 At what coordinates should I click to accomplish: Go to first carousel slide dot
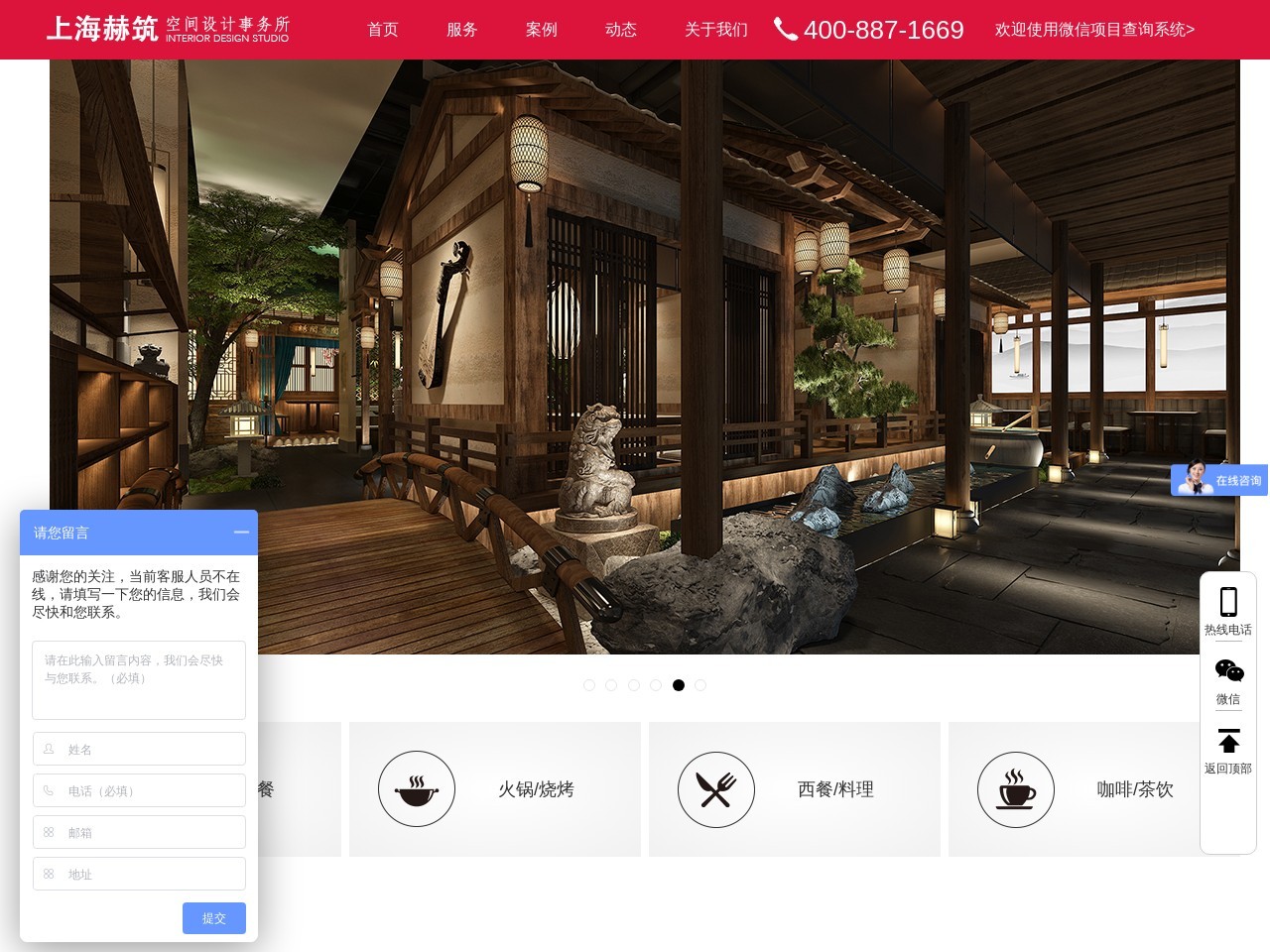coord(589,685)
